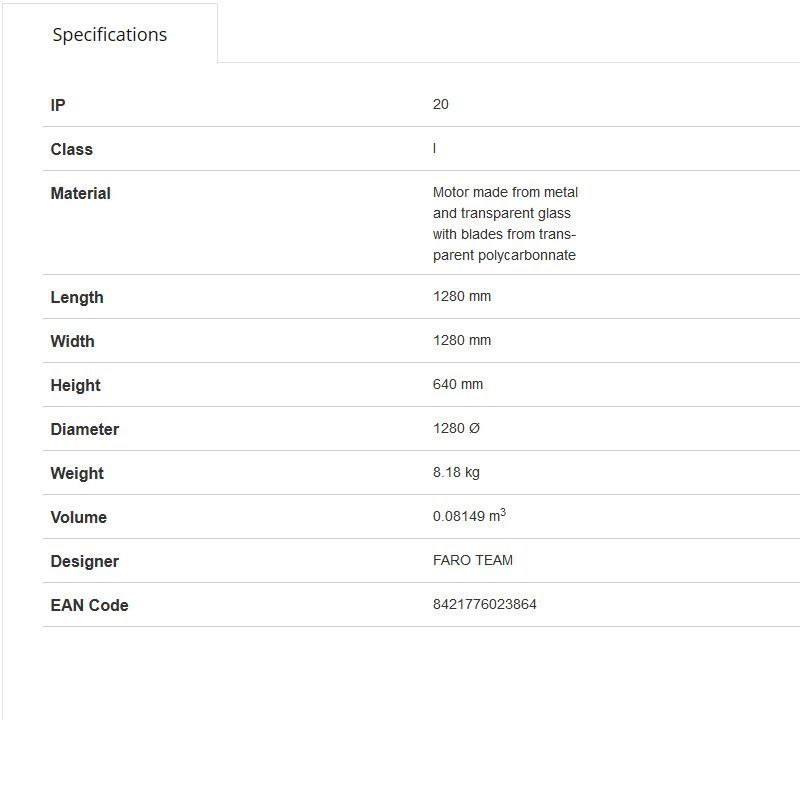Select the Weight value 8.18 kg
The width and height of the screenshot is (800, 800).
456,472
